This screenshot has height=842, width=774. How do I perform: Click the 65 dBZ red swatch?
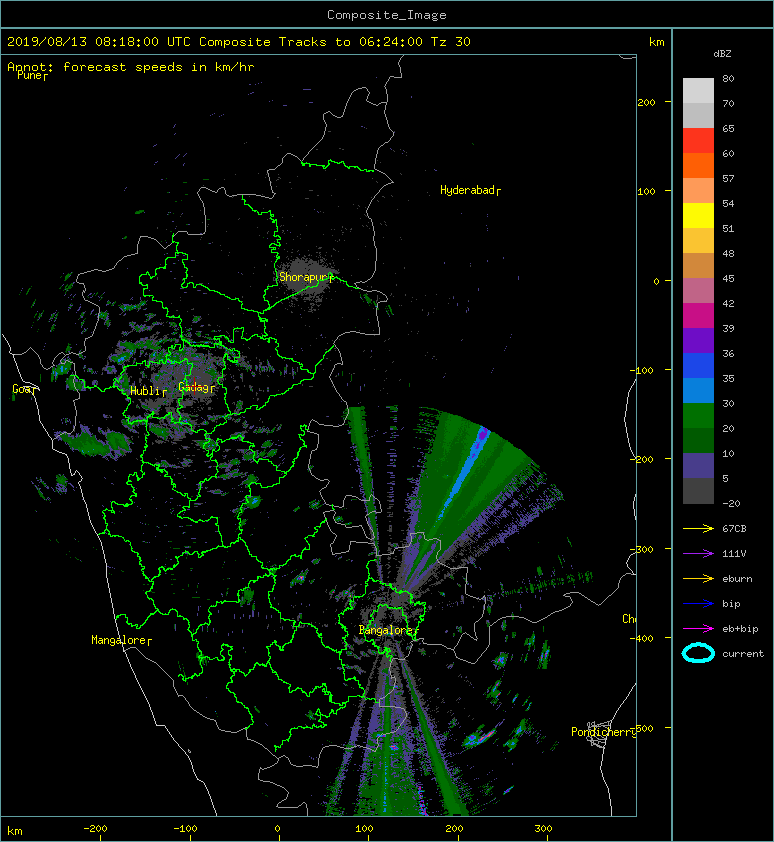(x=698, y=140)
